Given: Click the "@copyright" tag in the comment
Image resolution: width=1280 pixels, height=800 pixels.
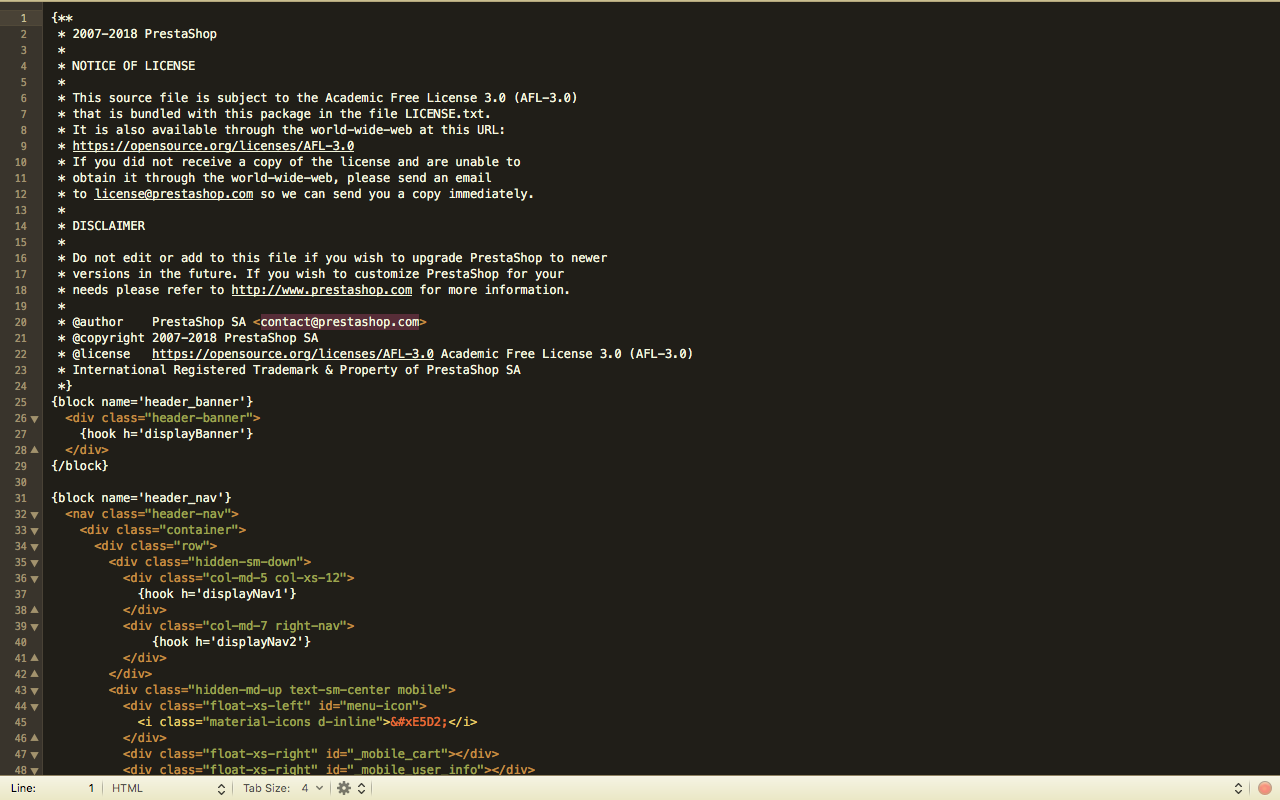Looking at the screenshot, I should [x=109, y=338].
